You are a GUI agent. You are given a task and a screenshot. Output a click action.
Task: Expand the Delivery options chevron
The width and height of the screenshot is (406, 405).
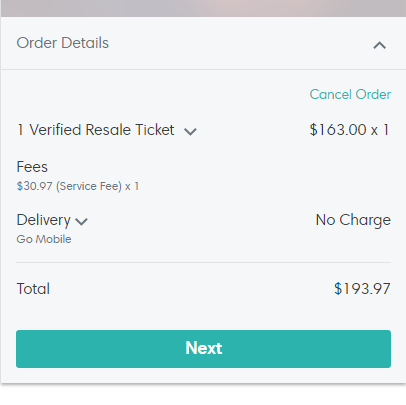coord(81,221)
